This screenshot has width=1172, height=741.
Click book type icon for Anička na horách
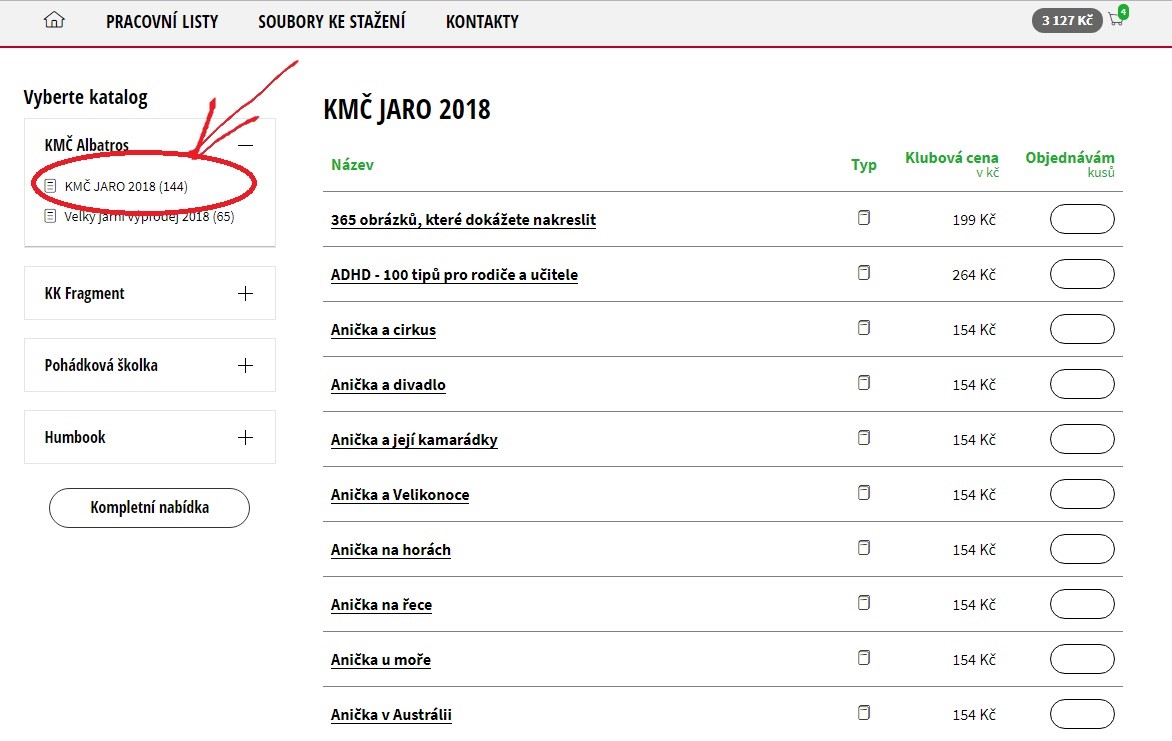pyautogui.click(x=863, y=548)
